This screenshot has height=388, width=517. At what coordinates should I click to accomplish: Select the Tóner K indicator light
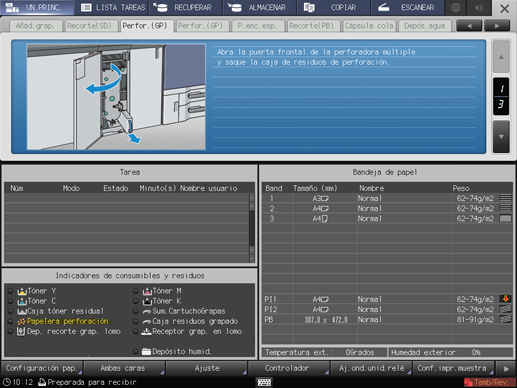click(135, 301)
